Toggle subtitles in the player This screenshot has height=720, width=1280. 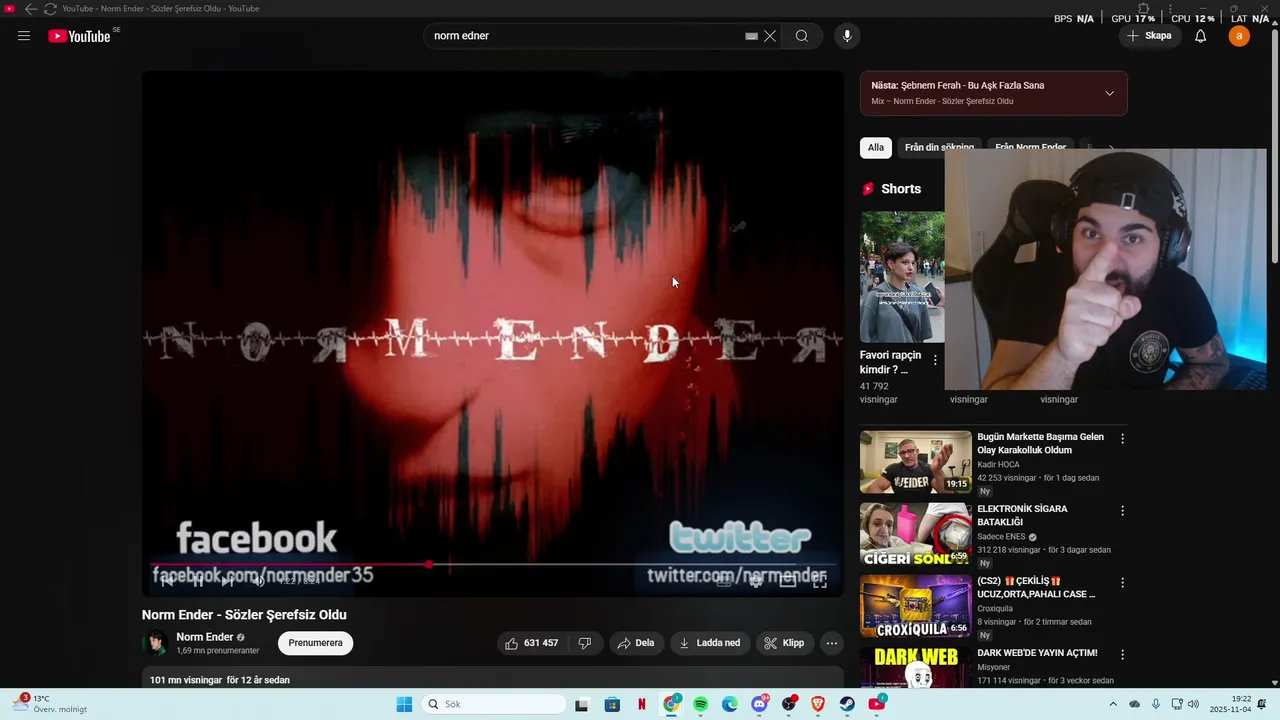(x=724, y=581)
